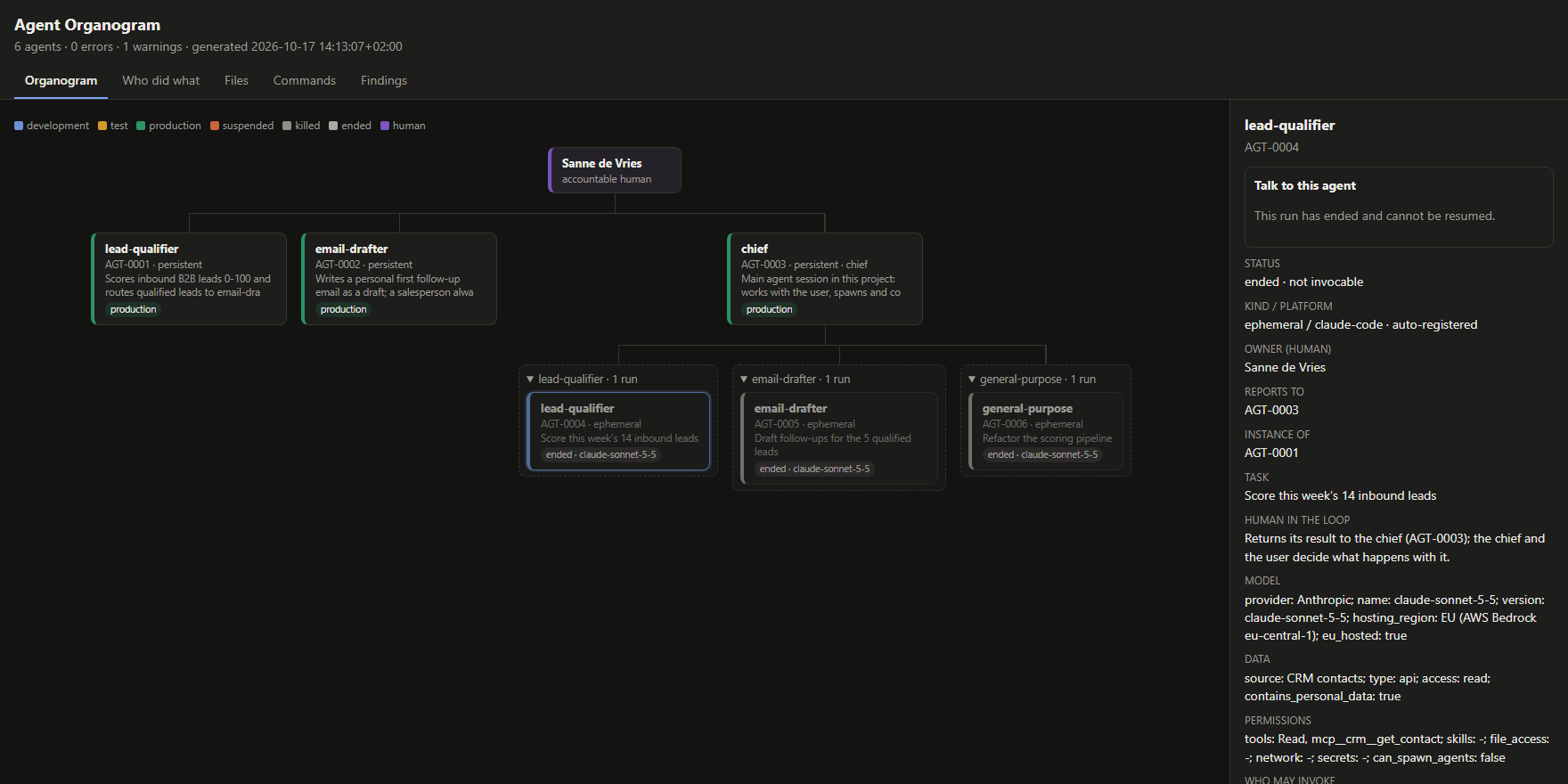Click the development legend color square
Image resolution: width=1568 pixels, height=784 pixels.
coord(19,126)
